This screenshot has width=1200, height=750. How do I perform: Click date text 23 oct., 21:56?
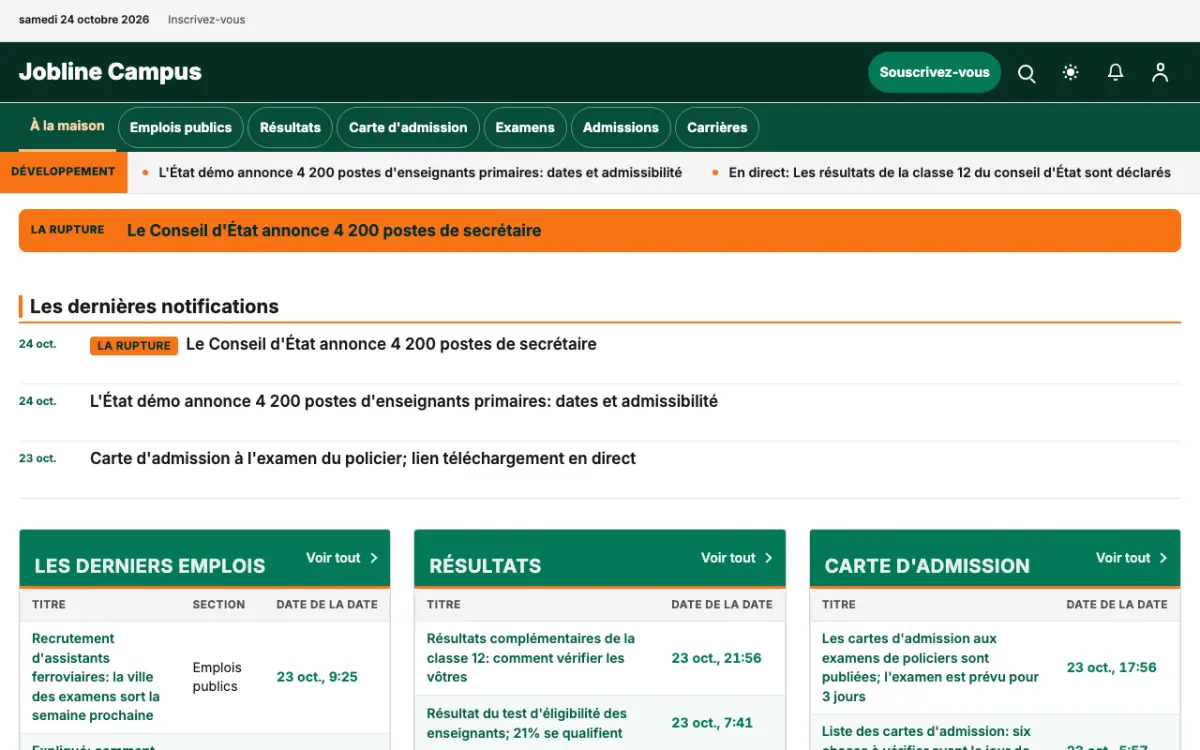tap(716, 658)
